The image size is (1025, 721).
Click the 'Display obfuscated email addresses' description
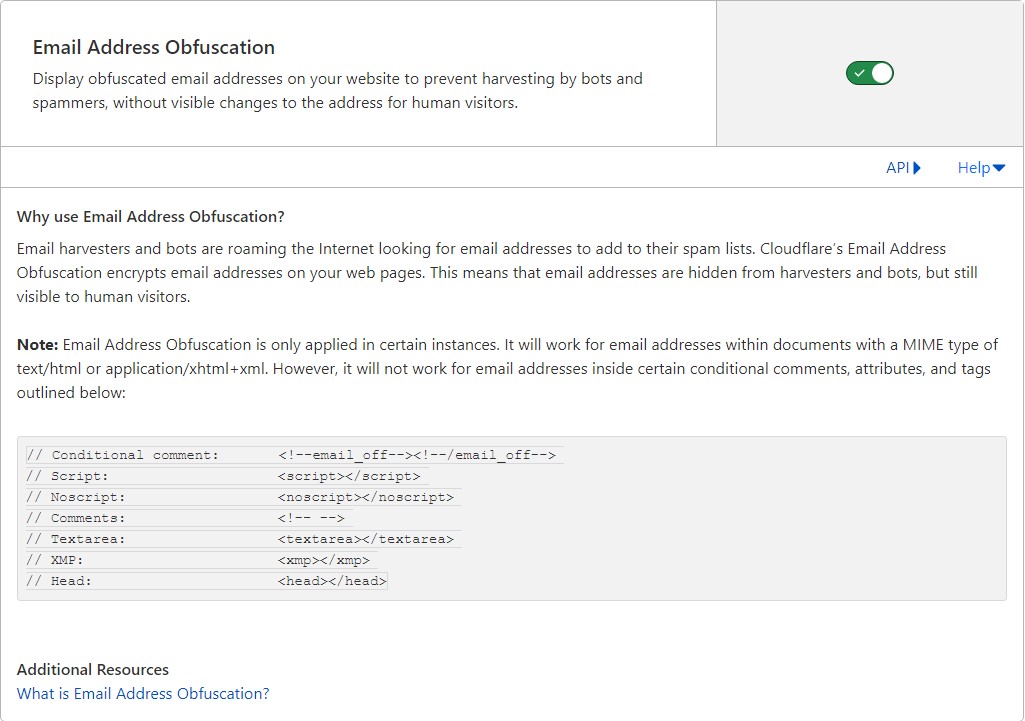[337, 91]
